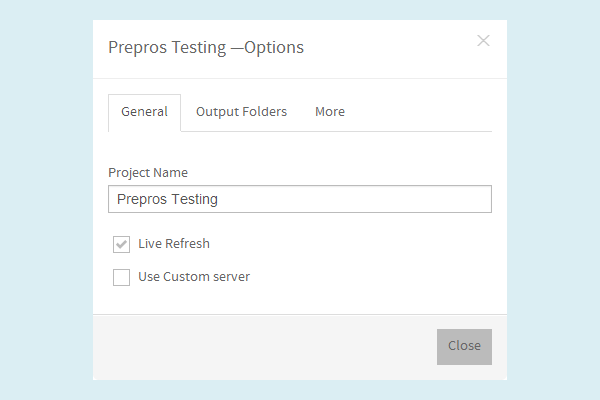Select the General tab

pos(144,112)
